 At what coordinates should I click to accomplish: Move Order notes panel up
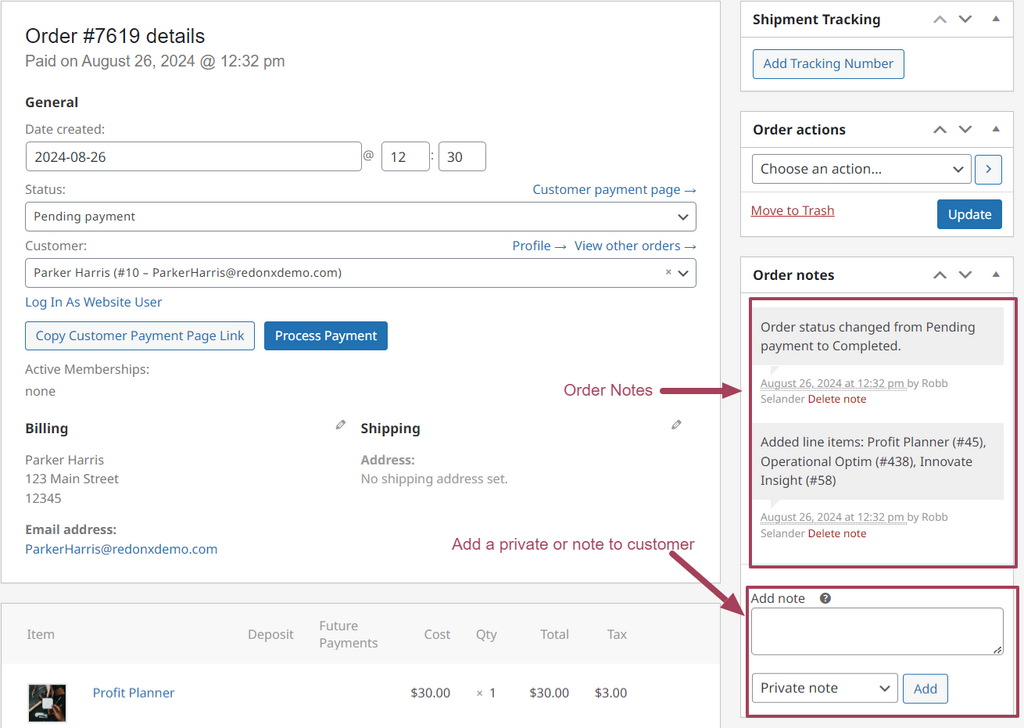coord(940,275)
